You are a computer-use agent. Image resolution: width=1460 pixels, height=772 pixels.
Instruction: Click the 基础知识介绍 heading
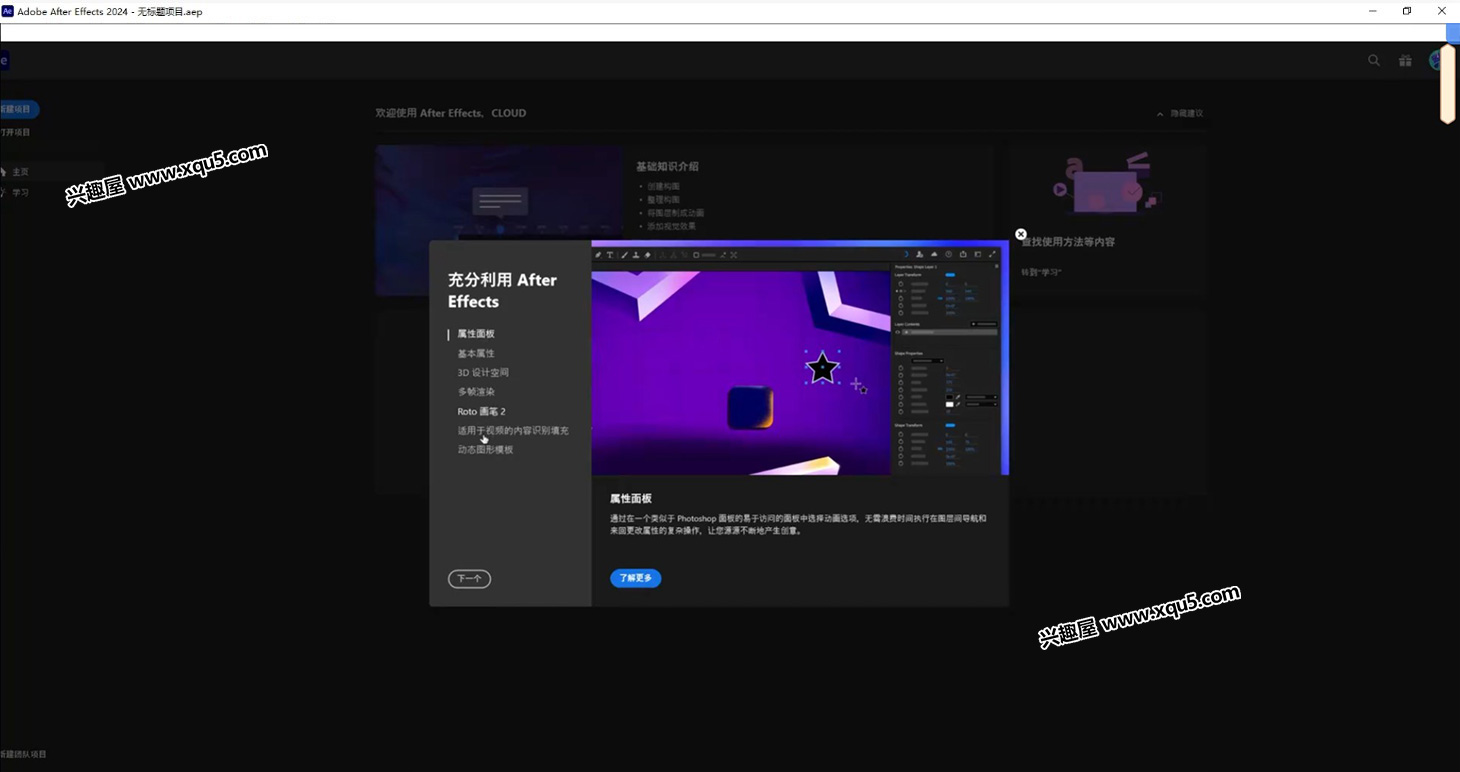(667, 166)
